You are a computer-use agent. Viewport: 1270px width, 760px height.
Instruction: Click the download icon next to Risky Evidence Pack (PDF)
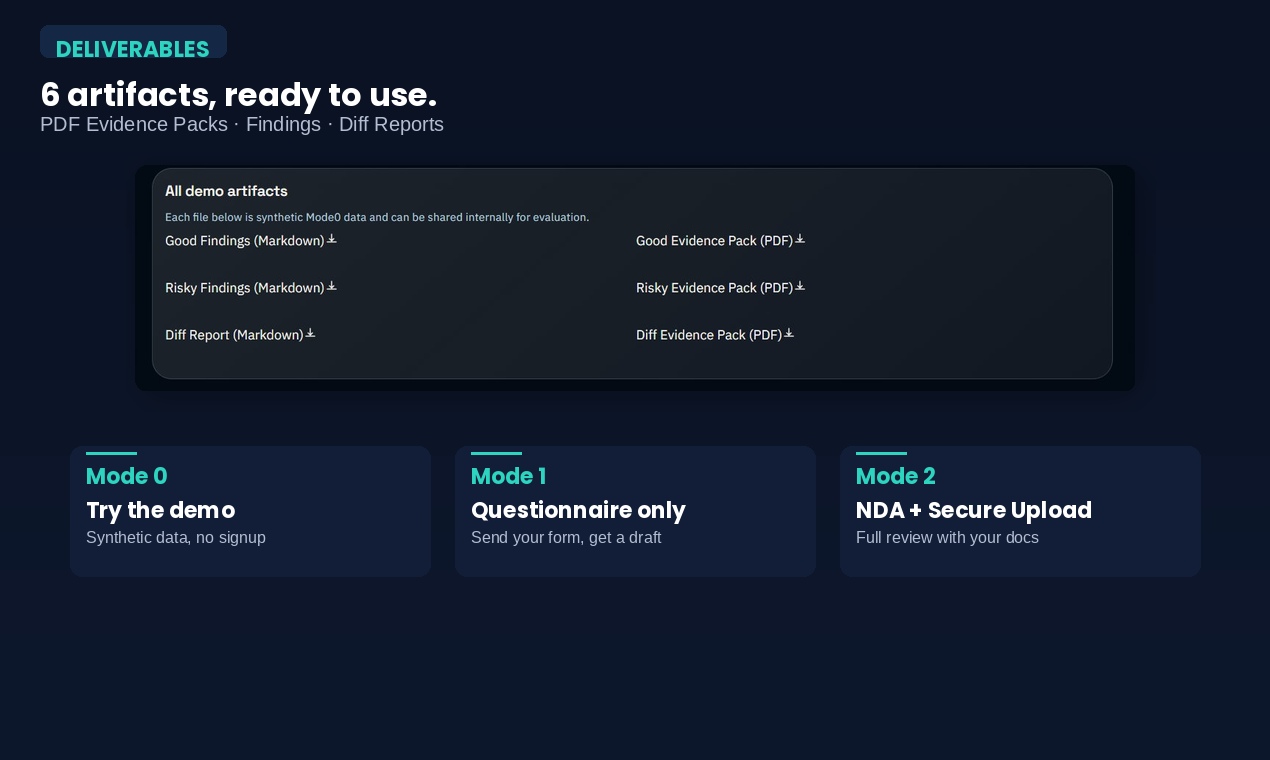800,286
